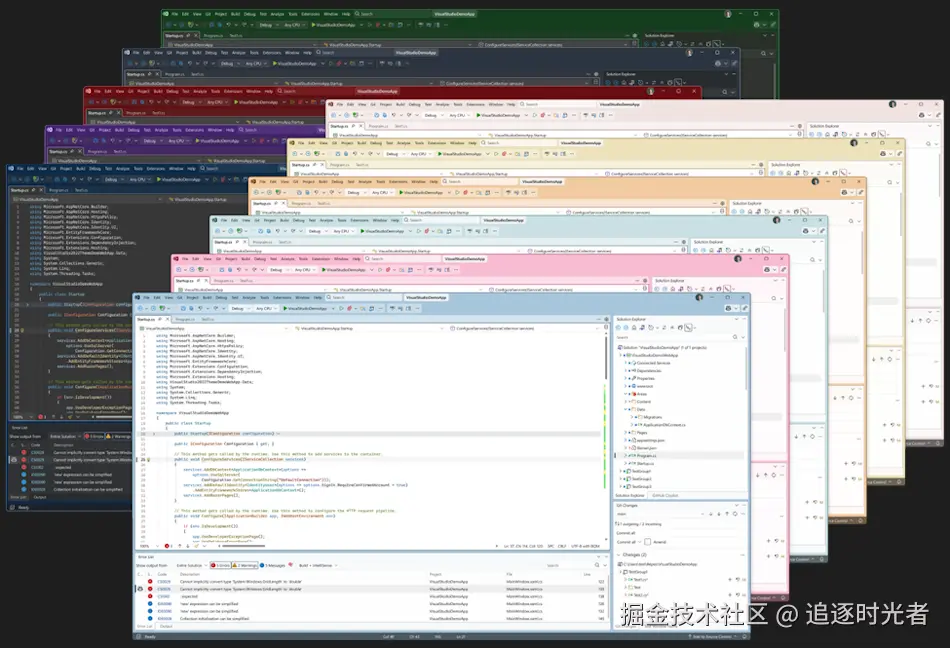Start VisualStudioDemoApp with the green run arrow, light-blue window
Image resolution: width=950 pixels, height=648 pixels.
305,308
